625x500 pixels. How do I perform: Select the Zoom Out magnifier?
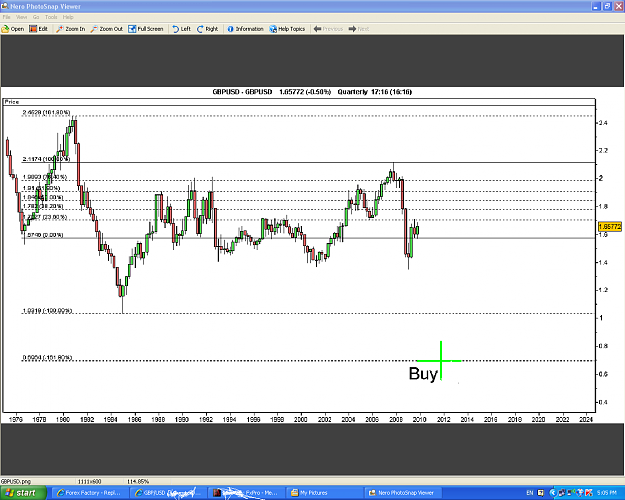(x=106, y=29)
